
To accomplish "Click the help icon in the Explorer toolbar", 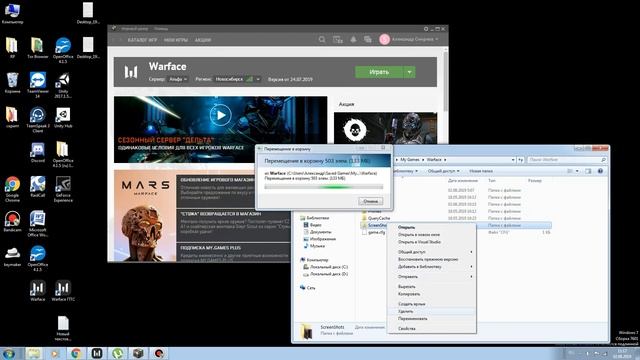I will click(x=600, y=171).
